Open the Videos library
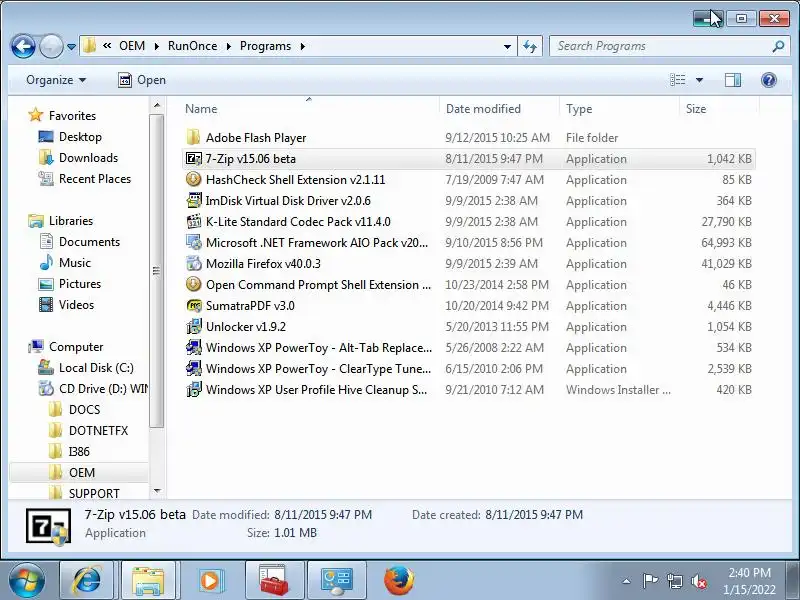The height and width of the screenshot is (600, 800). point(77,305)
